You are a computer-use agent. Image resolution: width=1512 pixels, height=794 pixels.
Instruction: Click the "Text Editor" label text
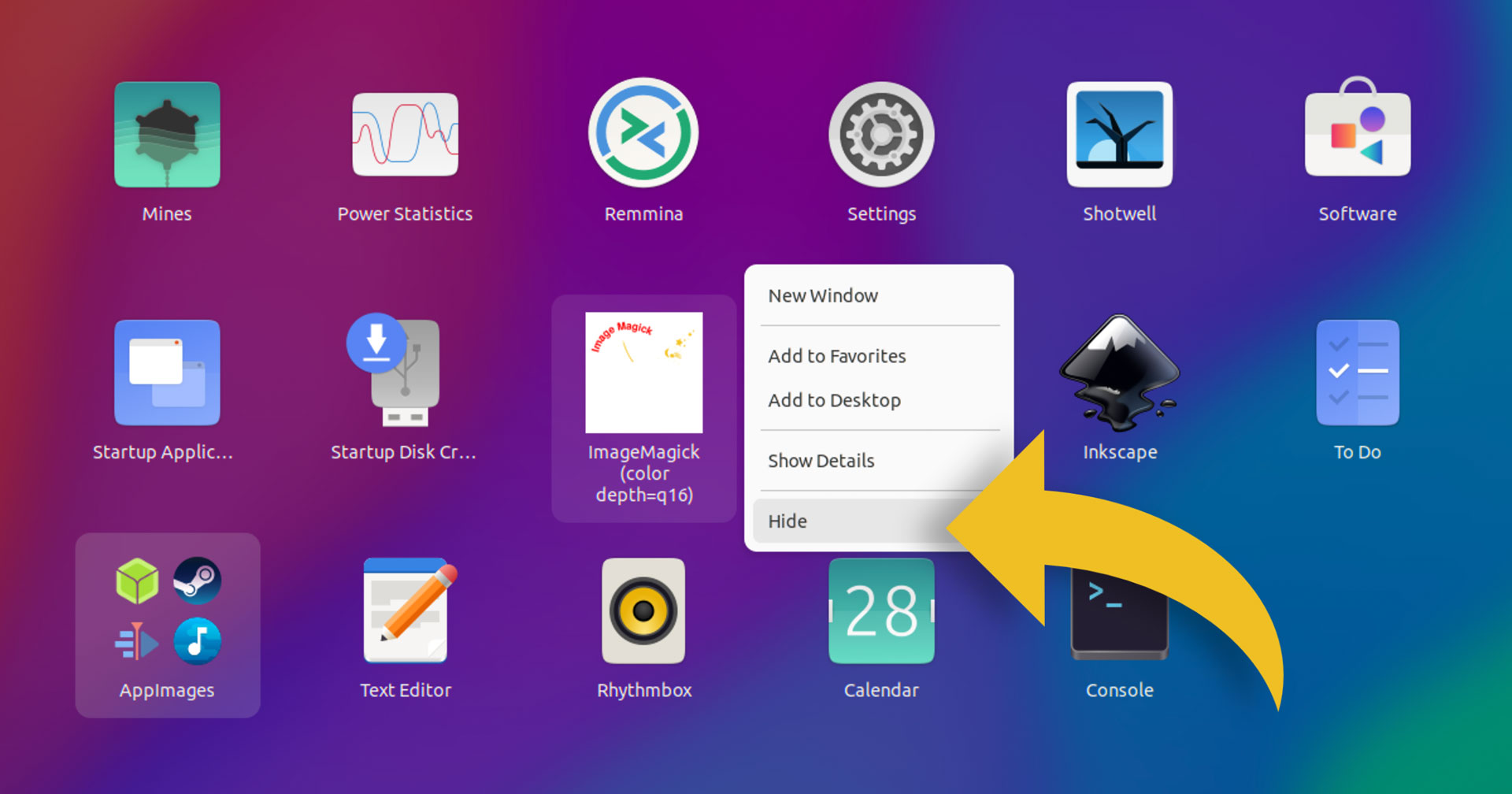pos(406,690)
